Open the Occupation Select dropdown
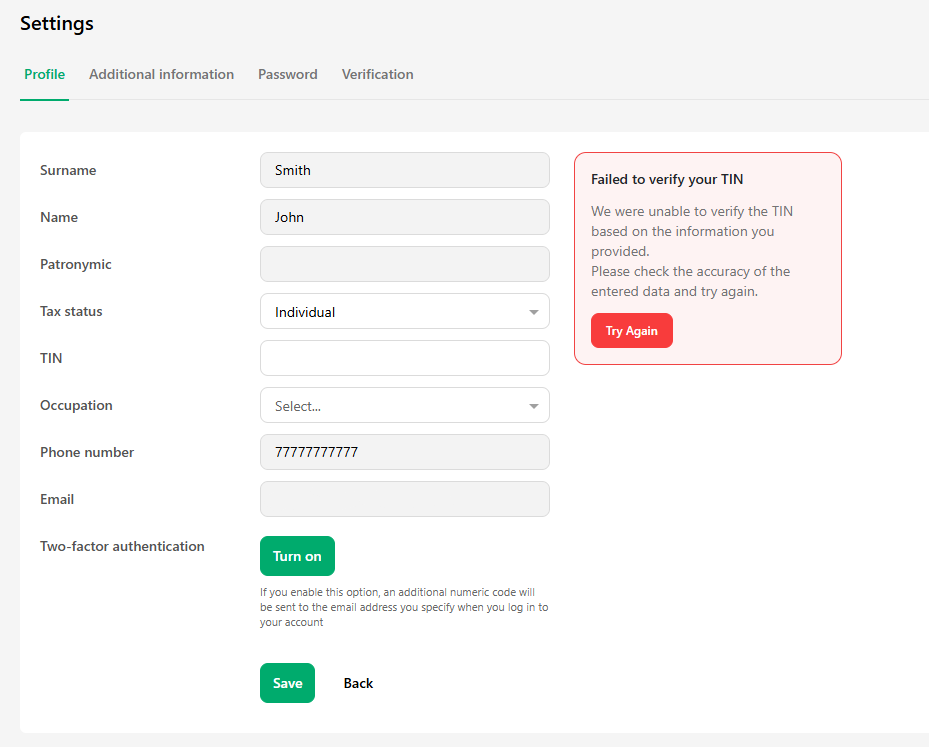This screenshot has width=929, height=747. click(405, 405)
